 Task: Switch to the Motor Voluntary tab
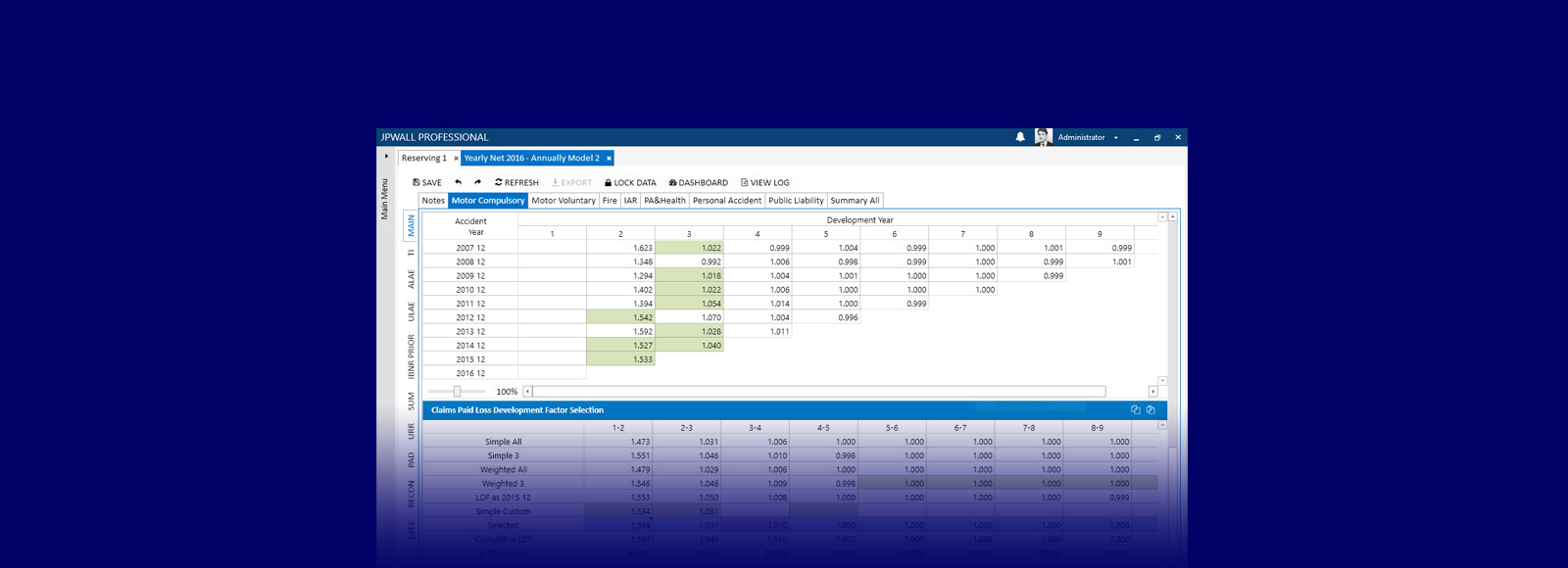(563, 201)
